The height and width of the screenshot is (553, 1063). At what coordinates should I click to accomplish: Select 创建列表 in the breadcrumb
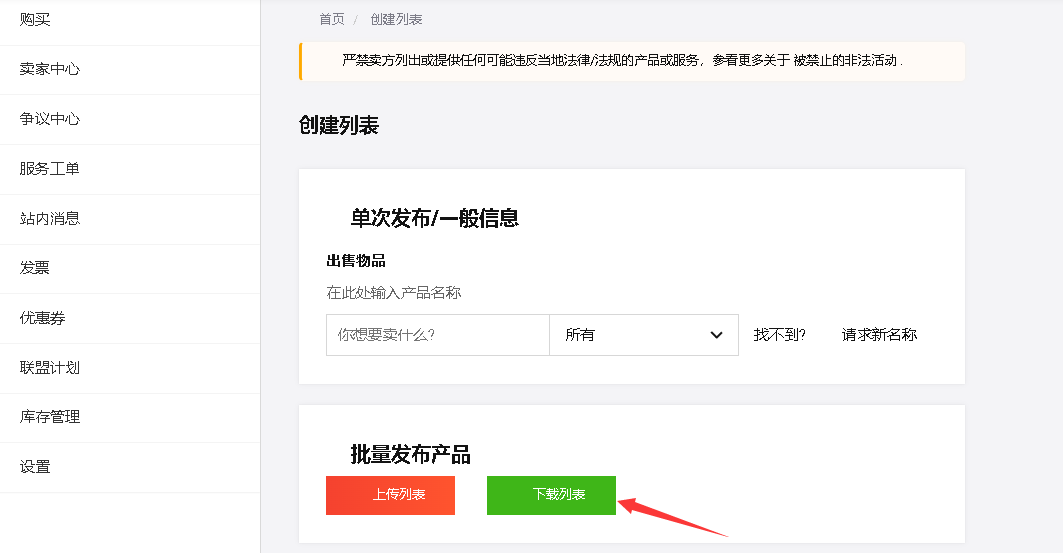[x=396, y=20]
